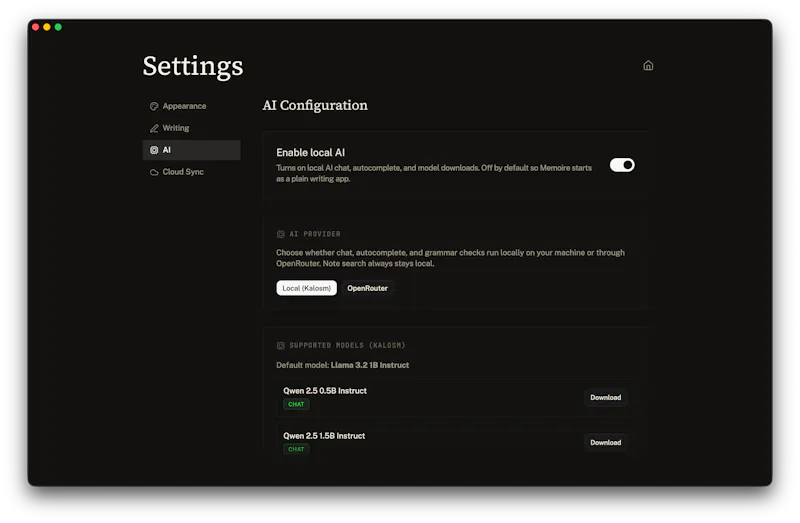Click the Enable local AI heading

click(x=310, y=153)
